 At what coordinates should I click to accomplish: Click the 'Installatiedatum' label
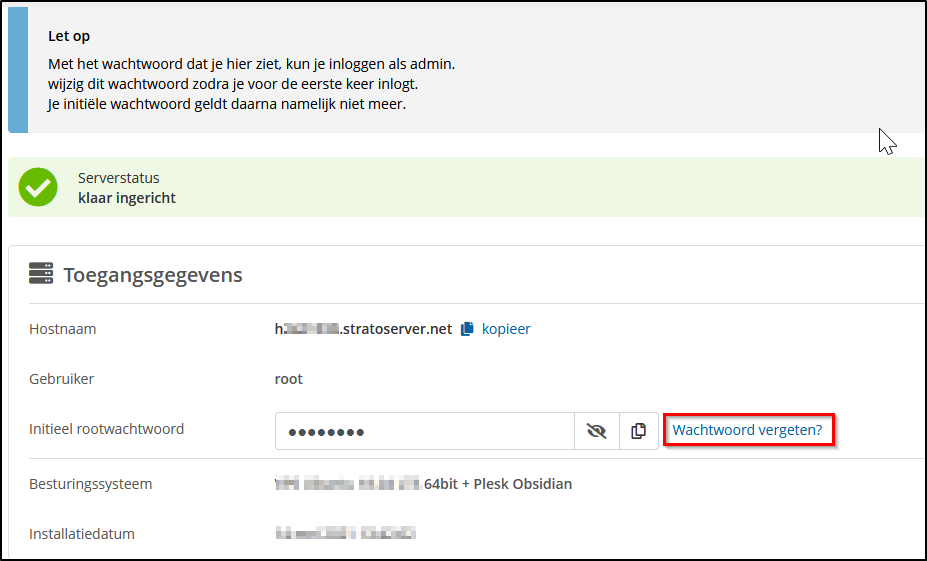pos(82,534)
